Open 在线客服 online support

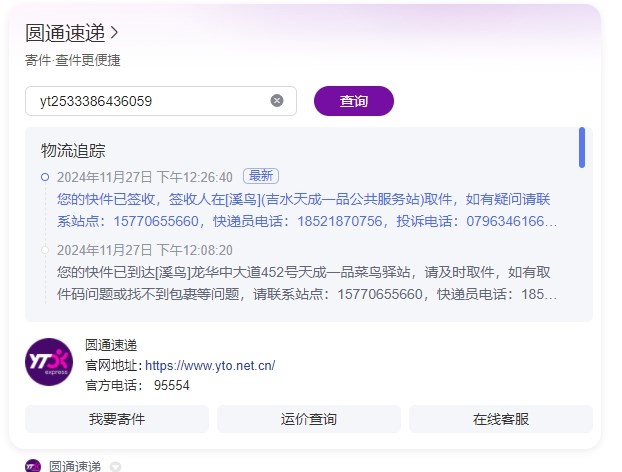[501, 419]
